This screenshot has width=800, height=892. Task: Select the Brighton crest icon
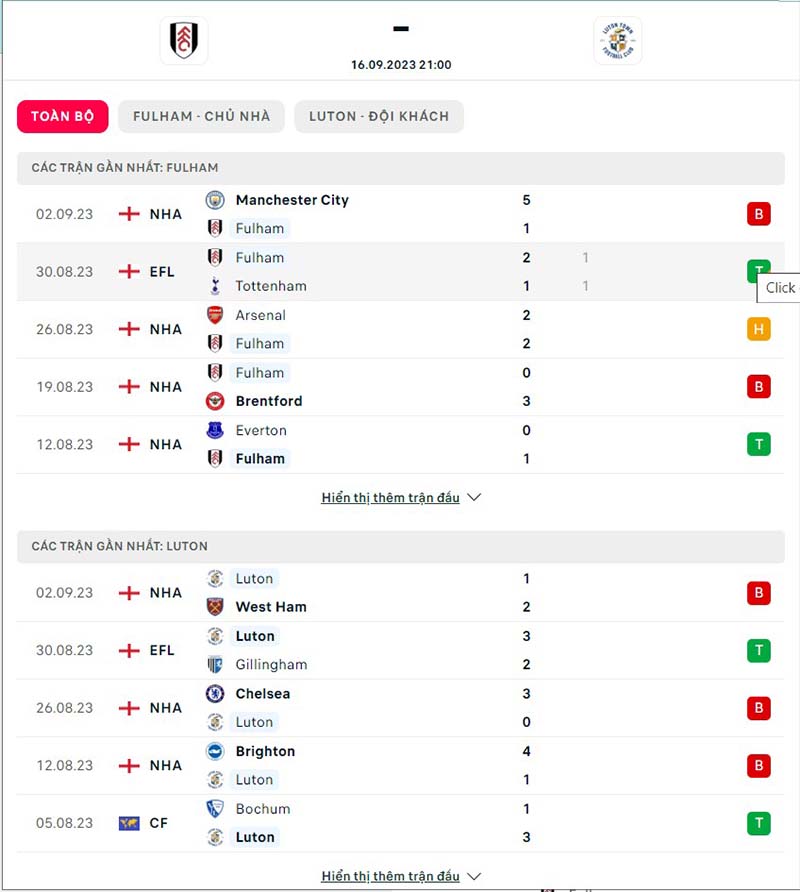coord(213,751)
